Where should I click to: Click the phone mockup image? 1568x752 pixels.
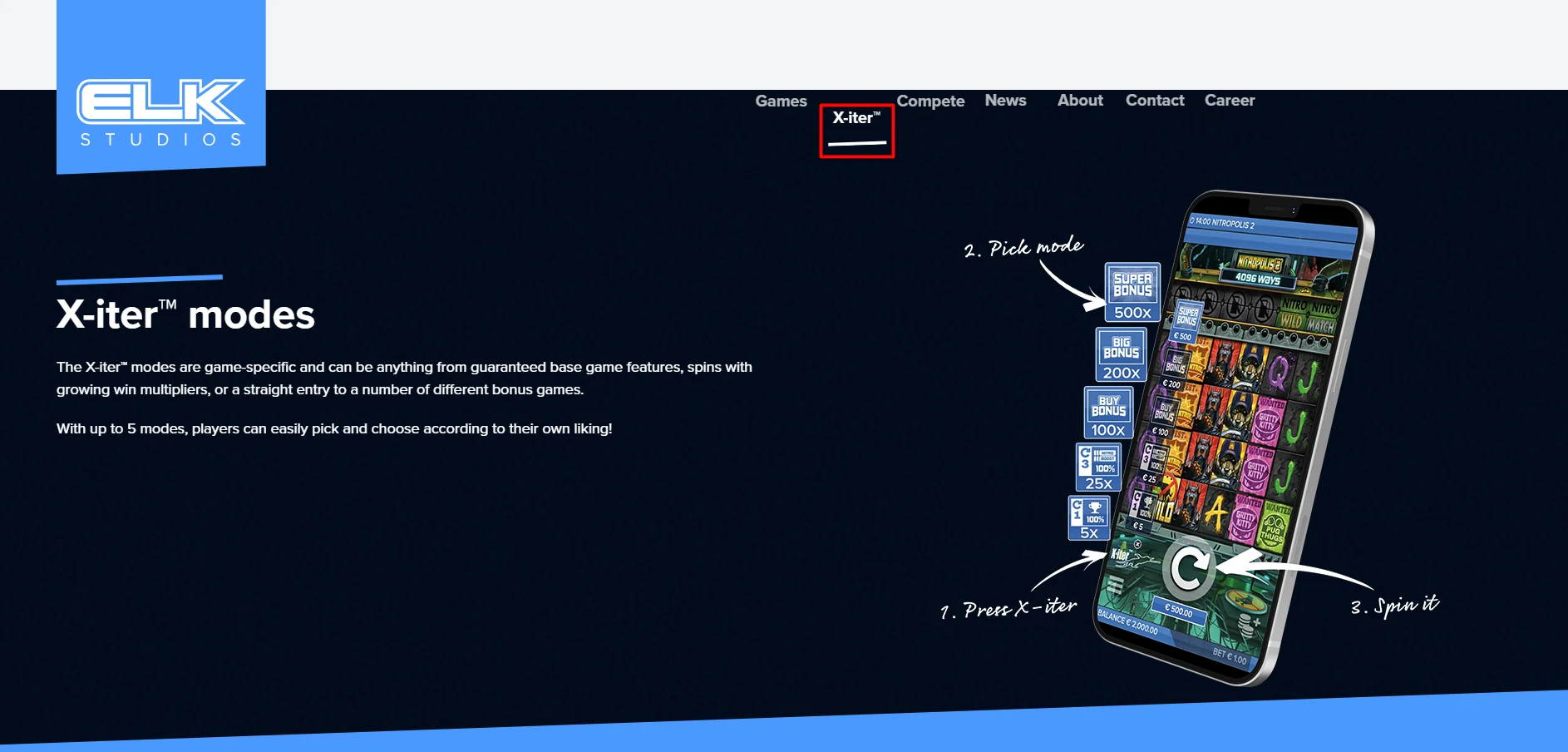pyautogui.click(x=1233, y=437)
